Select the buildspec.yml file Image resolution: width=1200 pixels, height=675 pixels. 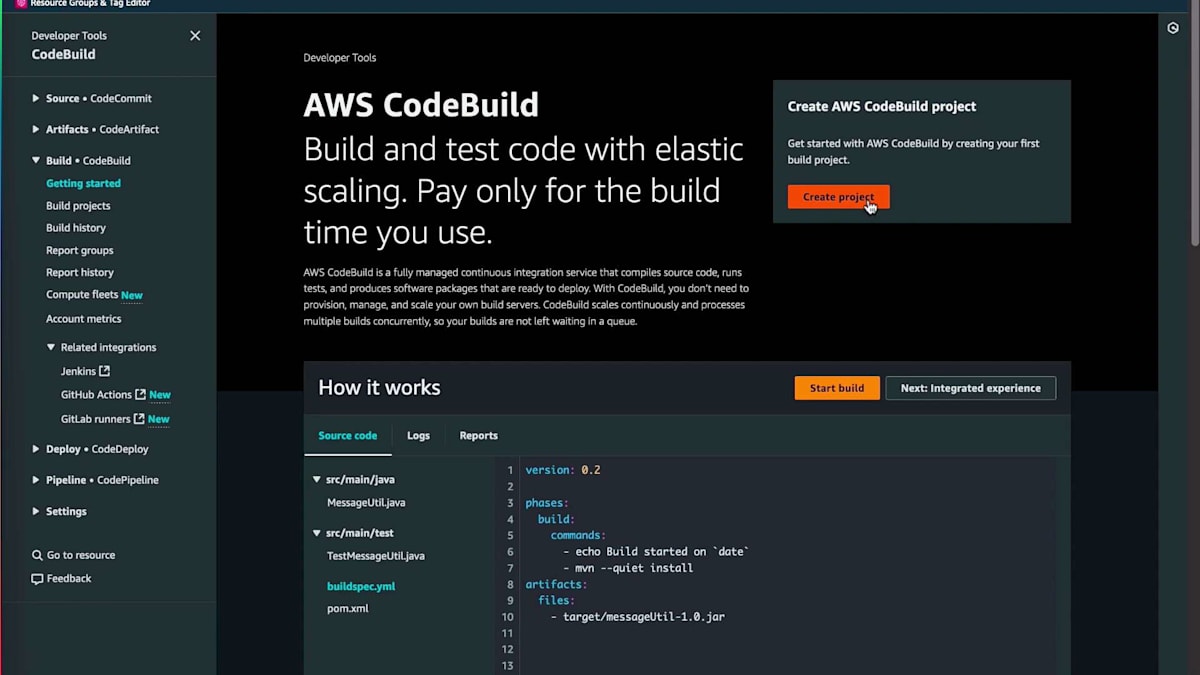coord(361,587)
